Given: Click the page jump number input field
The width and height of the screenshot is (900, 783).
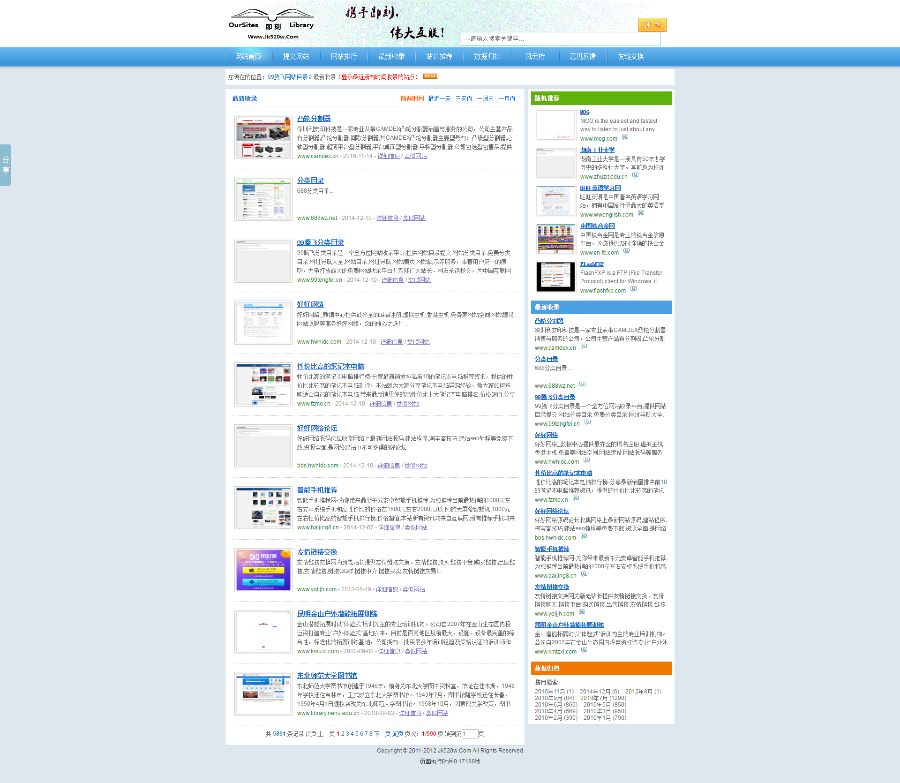Looking at the screenshot, I should click(470, 734).
